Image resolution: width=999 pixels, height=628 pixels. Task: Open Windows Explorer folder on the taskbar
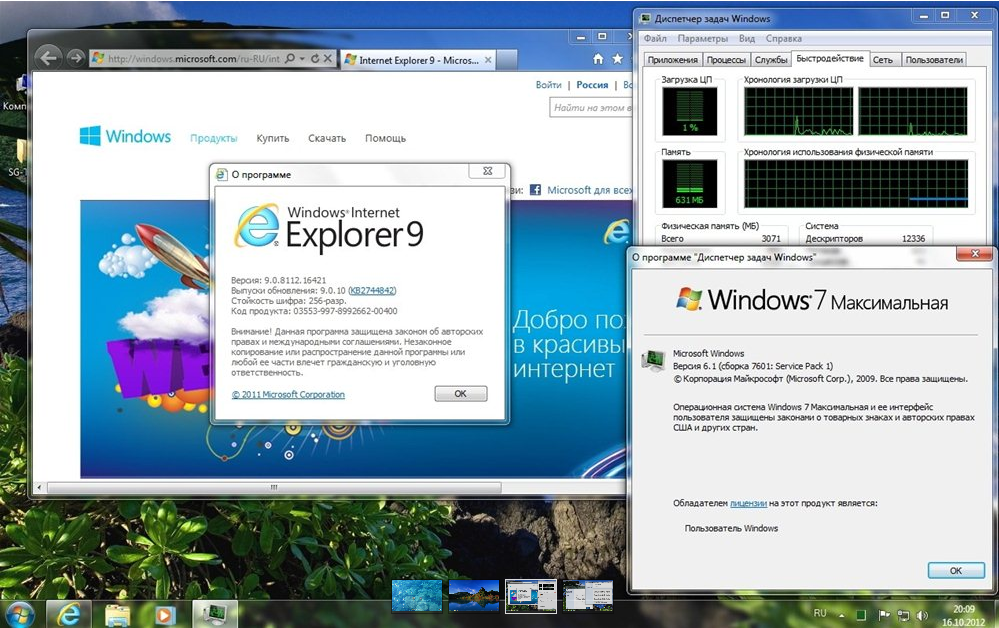click(x=117, y=614)
